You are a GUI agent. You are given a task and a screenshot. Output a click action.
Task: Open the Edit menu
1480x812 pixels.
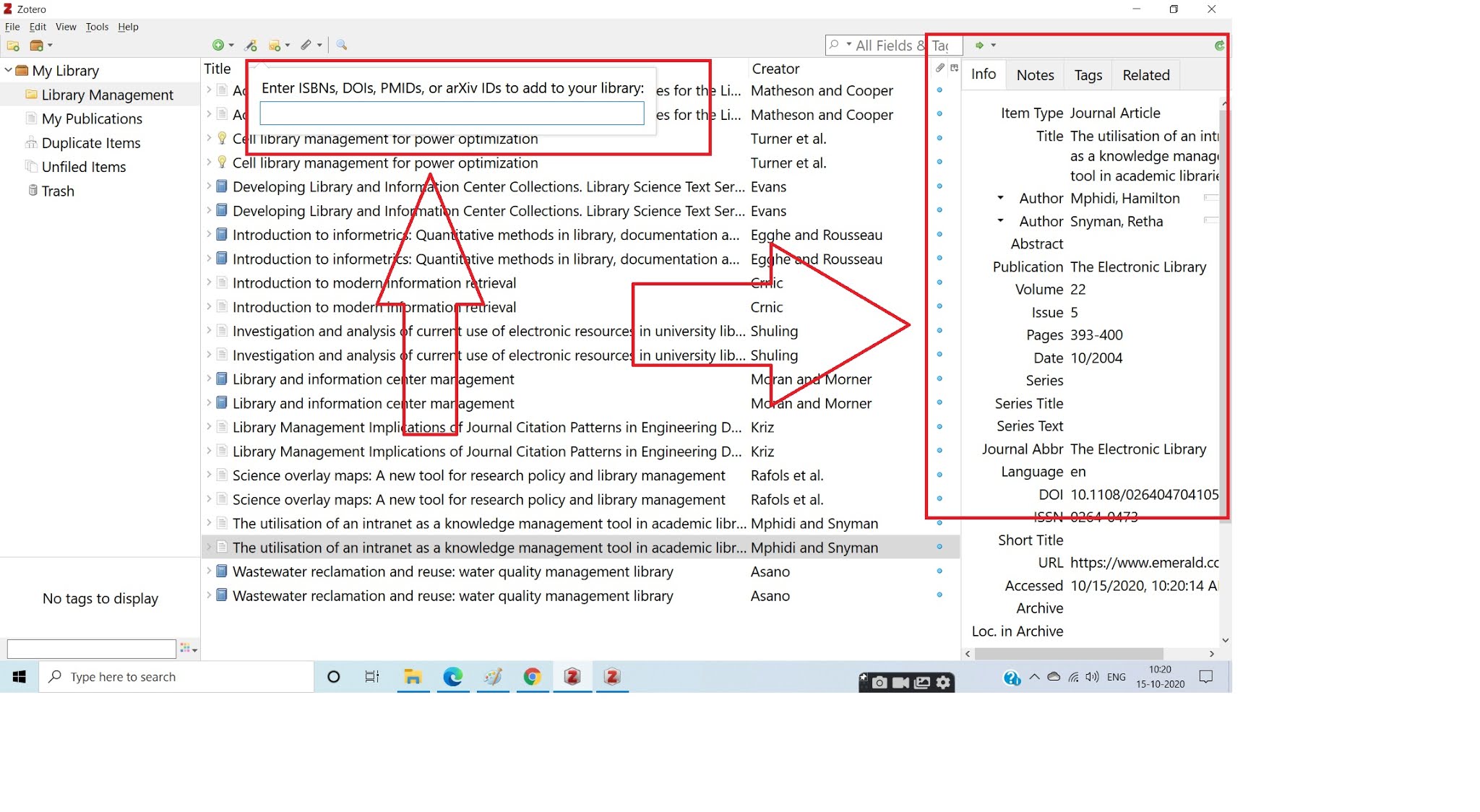(38, 27)
